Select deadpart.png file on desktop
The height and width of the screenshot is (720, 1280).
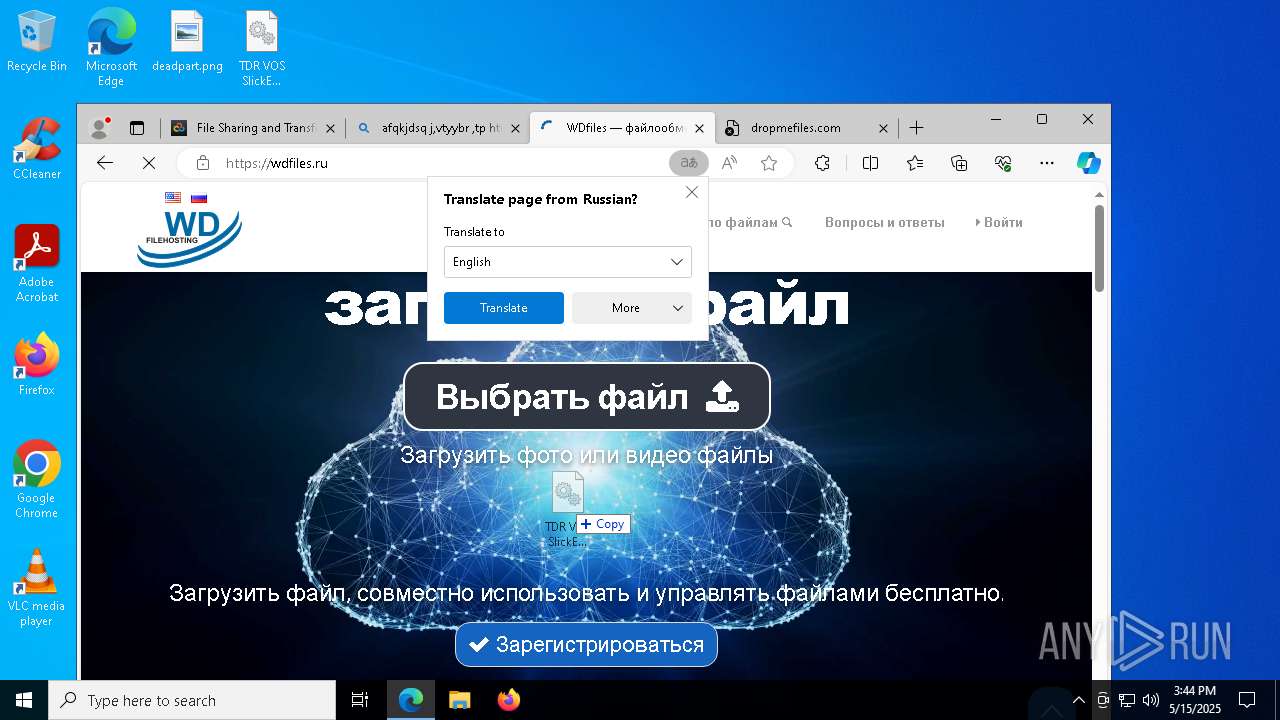(187, 41)
